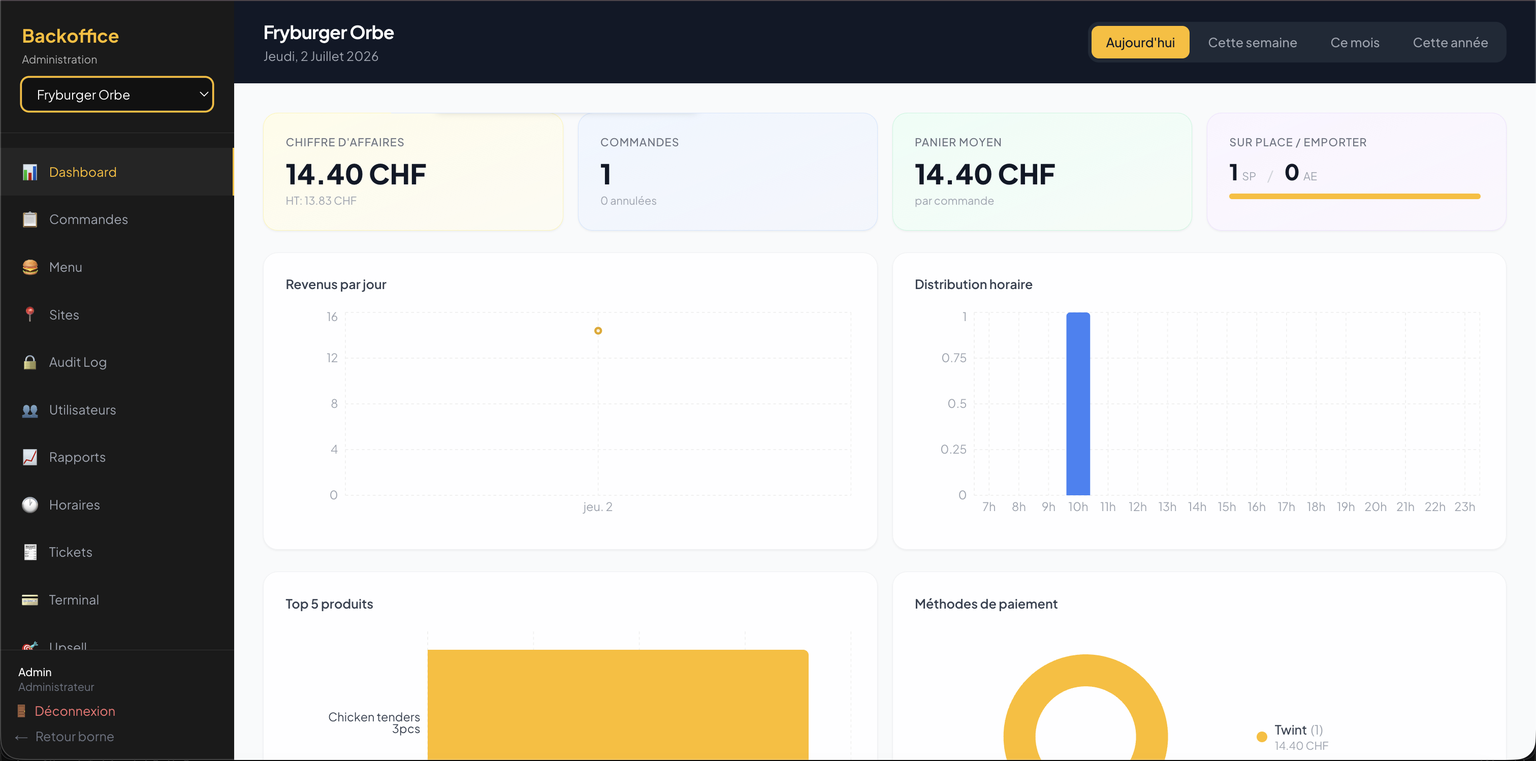Viewport: 1536px width, 761px height.
Task: Open the Audit Log page
Action: coord(117,362)
